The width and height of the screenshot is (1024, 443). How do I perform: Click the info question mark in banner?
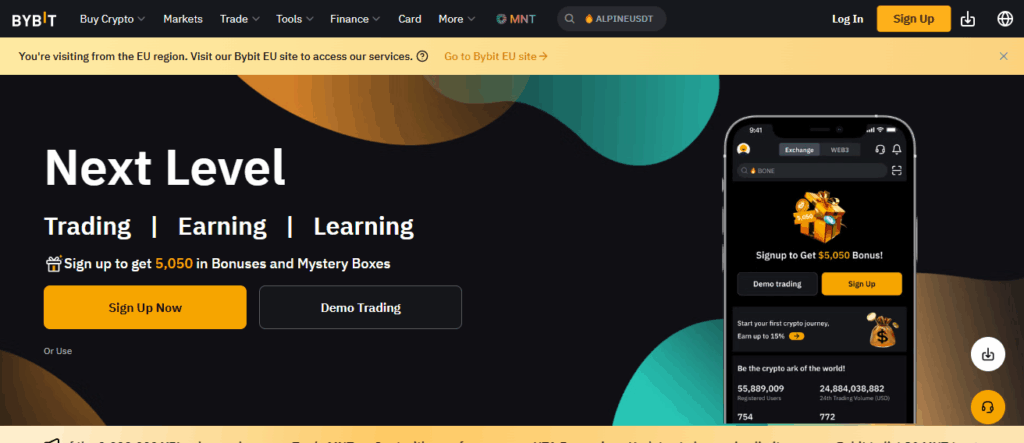point(422,56)
